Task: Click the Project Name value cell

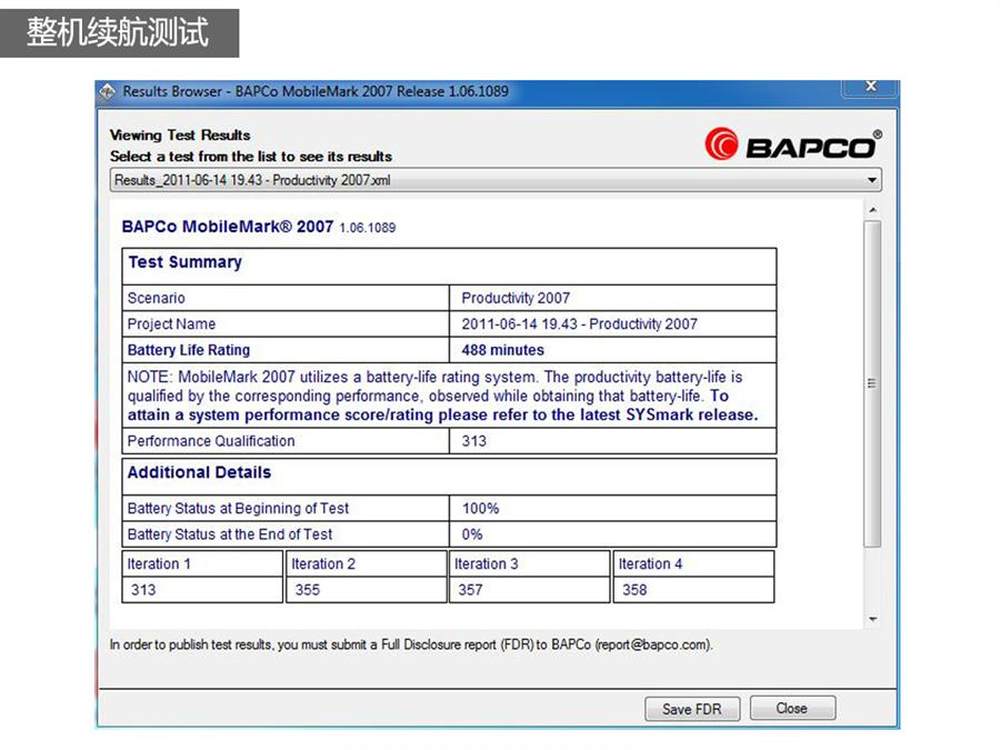Action: (x=613, y=324)
